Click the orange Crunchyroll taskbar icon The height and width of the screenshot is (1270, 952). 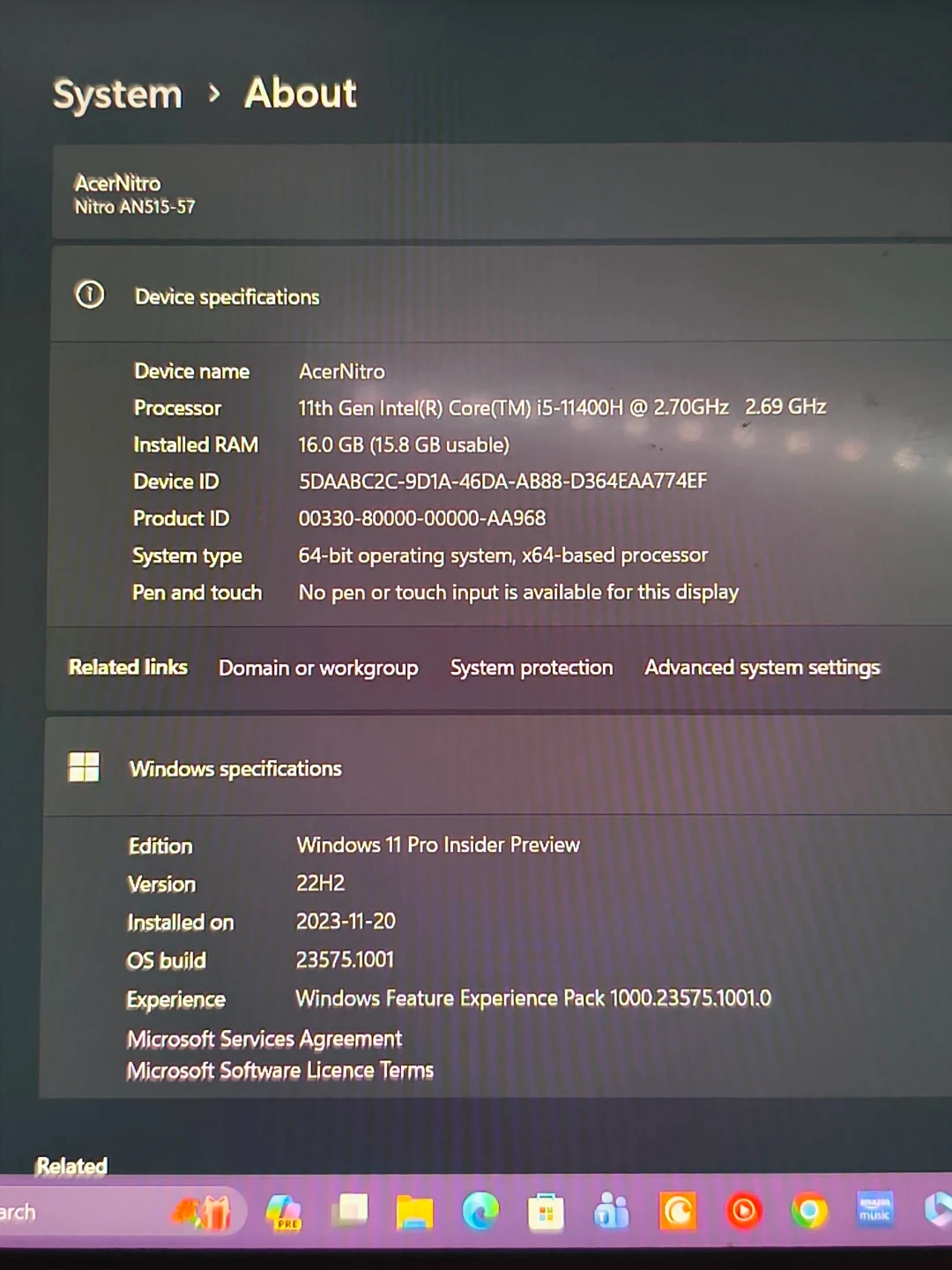coord(678,1212)
